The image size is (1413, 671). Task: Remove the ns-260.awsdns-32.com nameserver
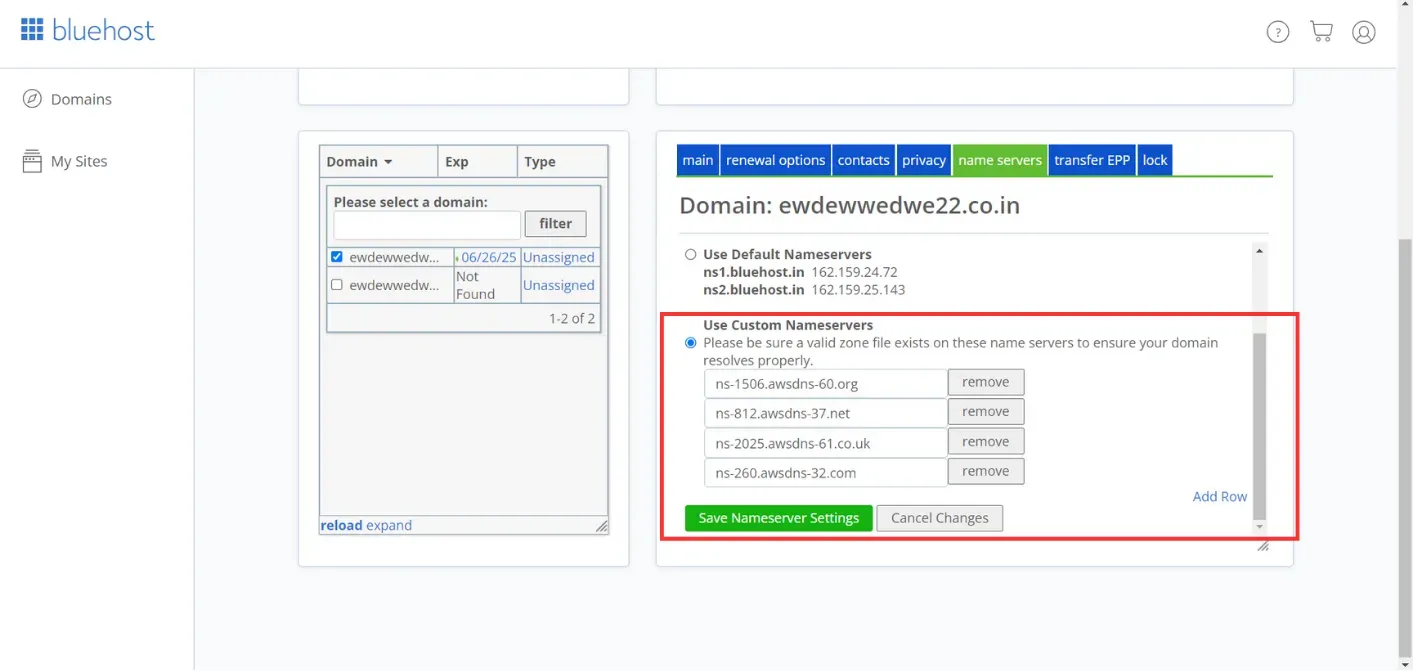point(986,471)
